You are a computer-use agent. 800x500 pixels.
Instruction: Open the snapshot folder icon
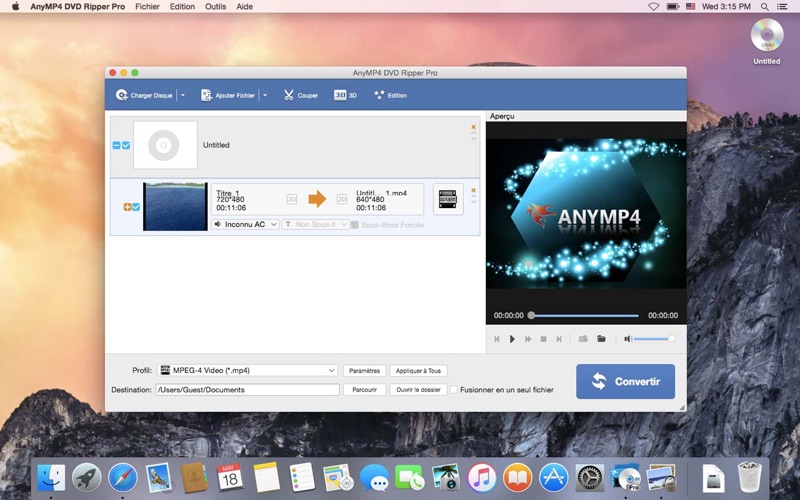tap(602, 339)
